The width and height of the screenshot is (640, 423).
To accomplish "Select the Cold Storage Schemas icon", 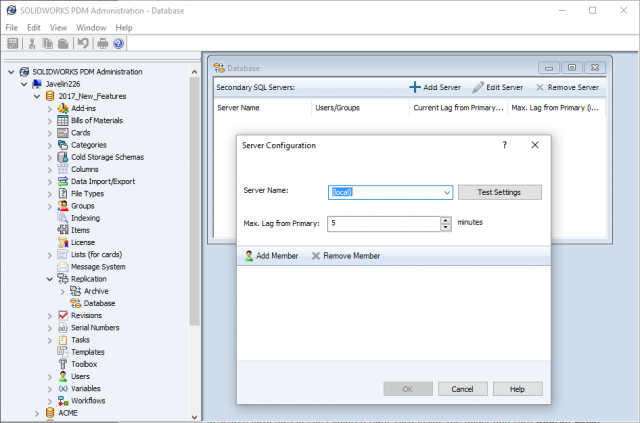I will (x=63, y=157).
